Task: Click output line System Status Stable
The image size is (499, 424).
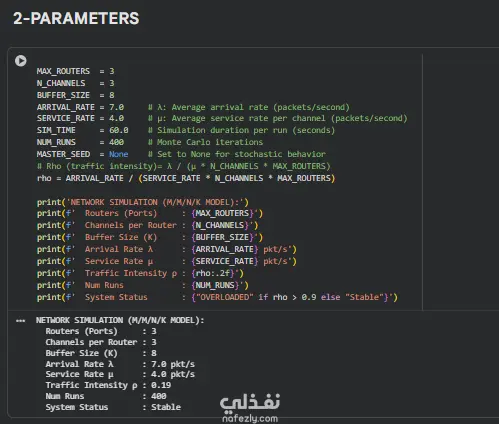Action: coord(113,407)
